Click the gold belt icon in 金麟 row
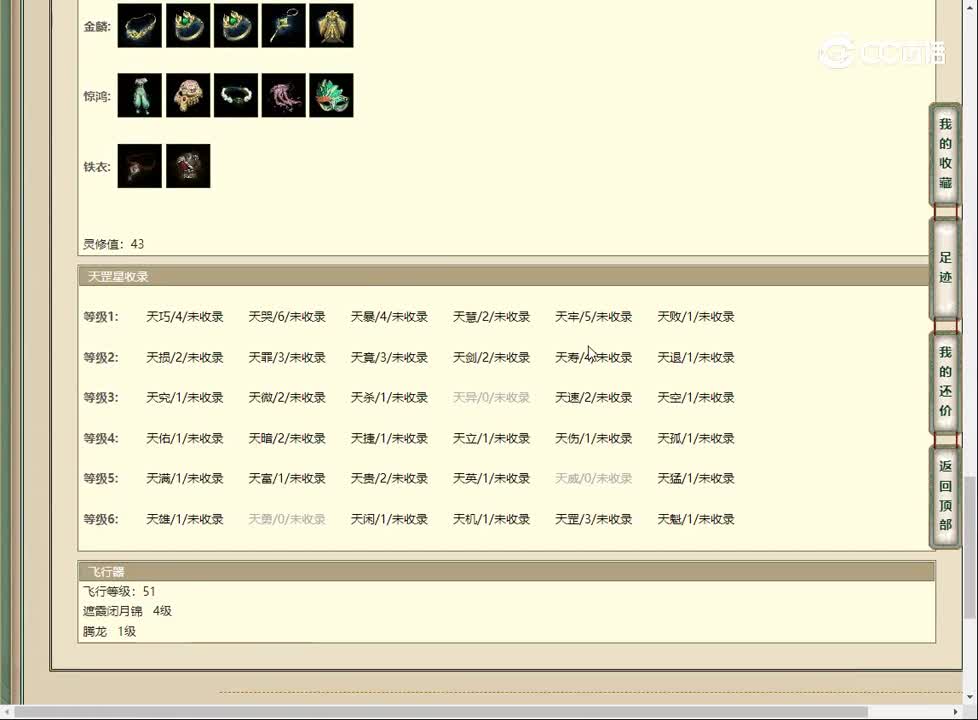Viewport: 978px width, 720px height. tap(140, 26)
